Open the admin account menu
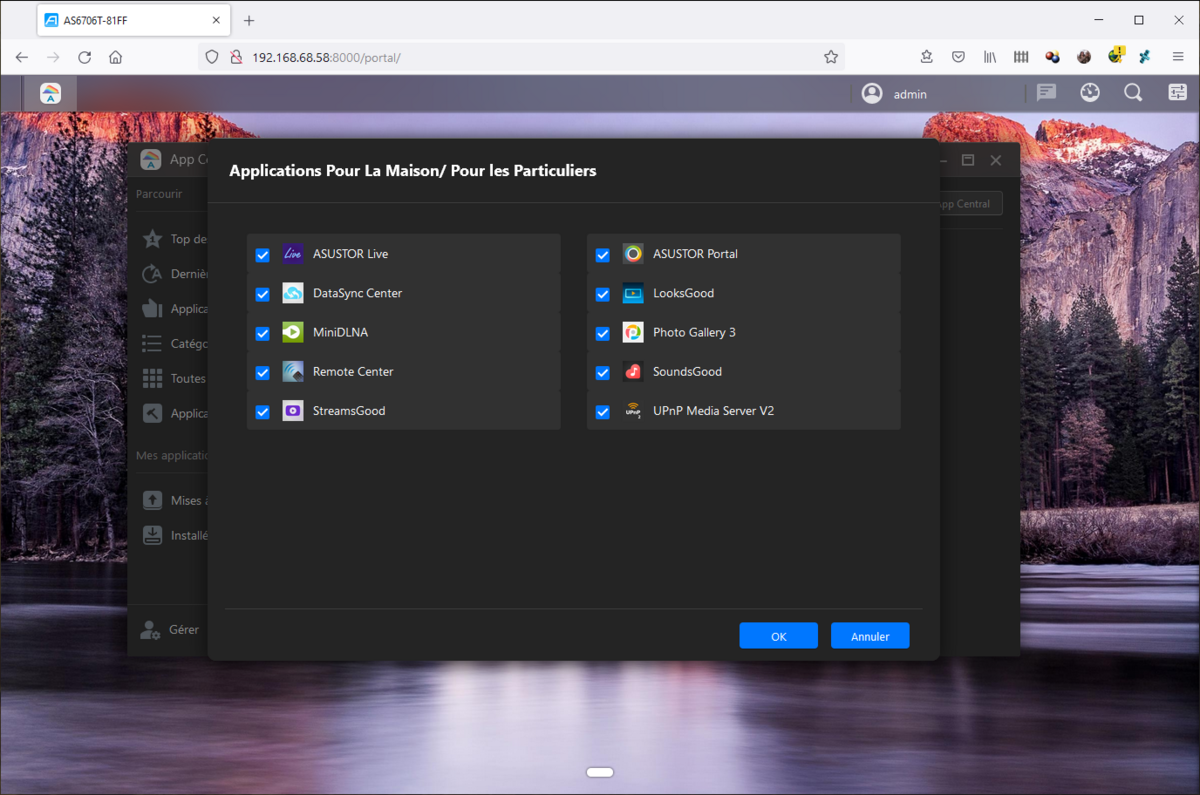The image size is (1200, 795). (910, 94)
